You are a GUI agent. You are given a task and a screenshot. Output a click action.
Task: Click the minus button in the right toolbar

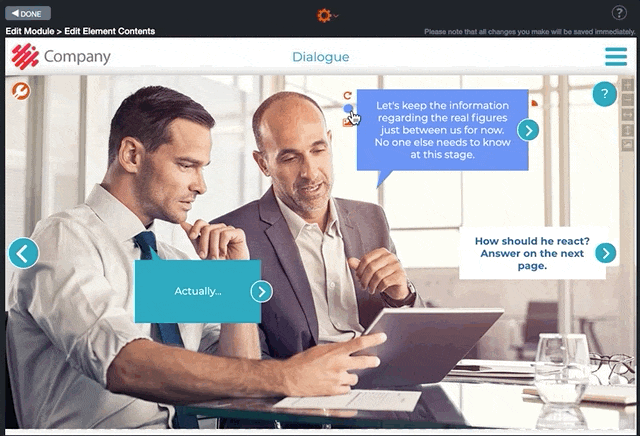pos(627,100)
